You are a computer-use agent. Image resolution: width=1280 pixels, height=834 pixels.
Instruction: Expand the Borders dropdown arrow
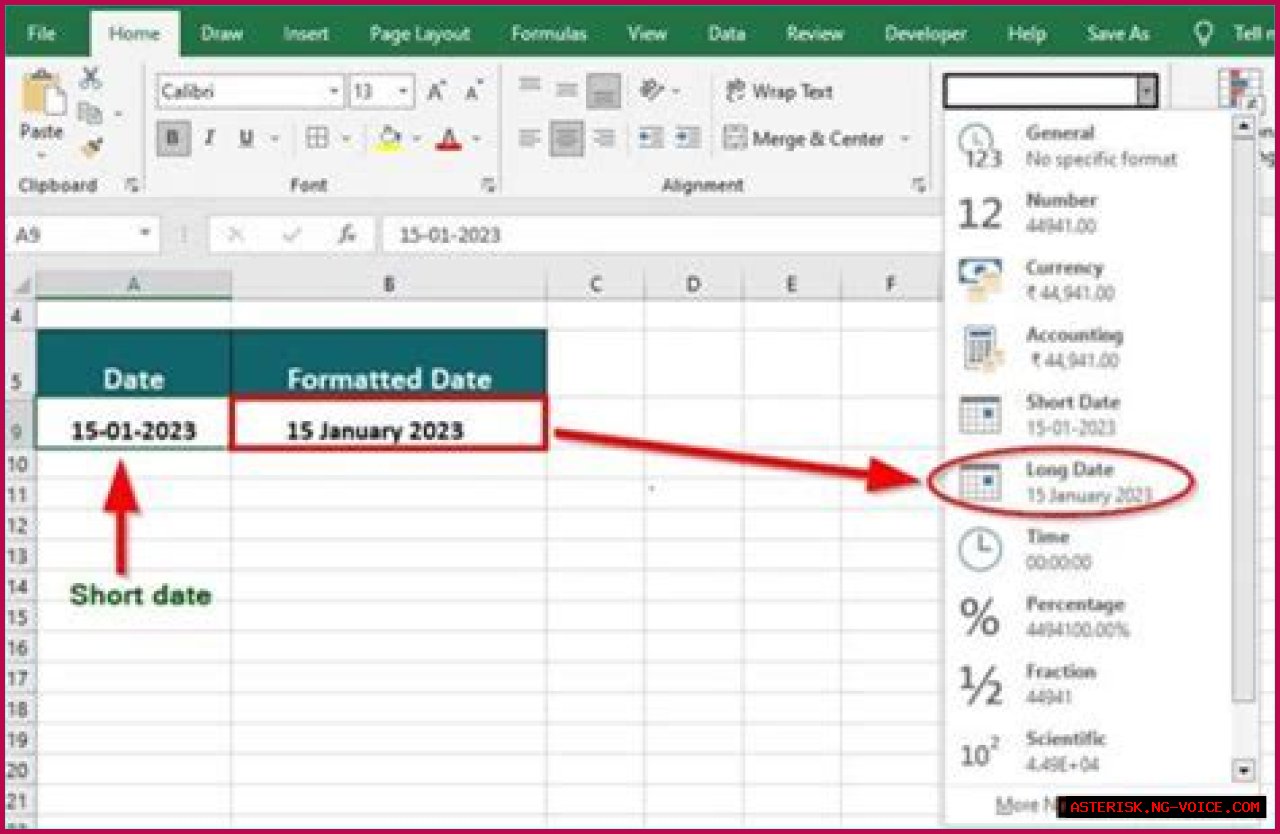[346, 136]
